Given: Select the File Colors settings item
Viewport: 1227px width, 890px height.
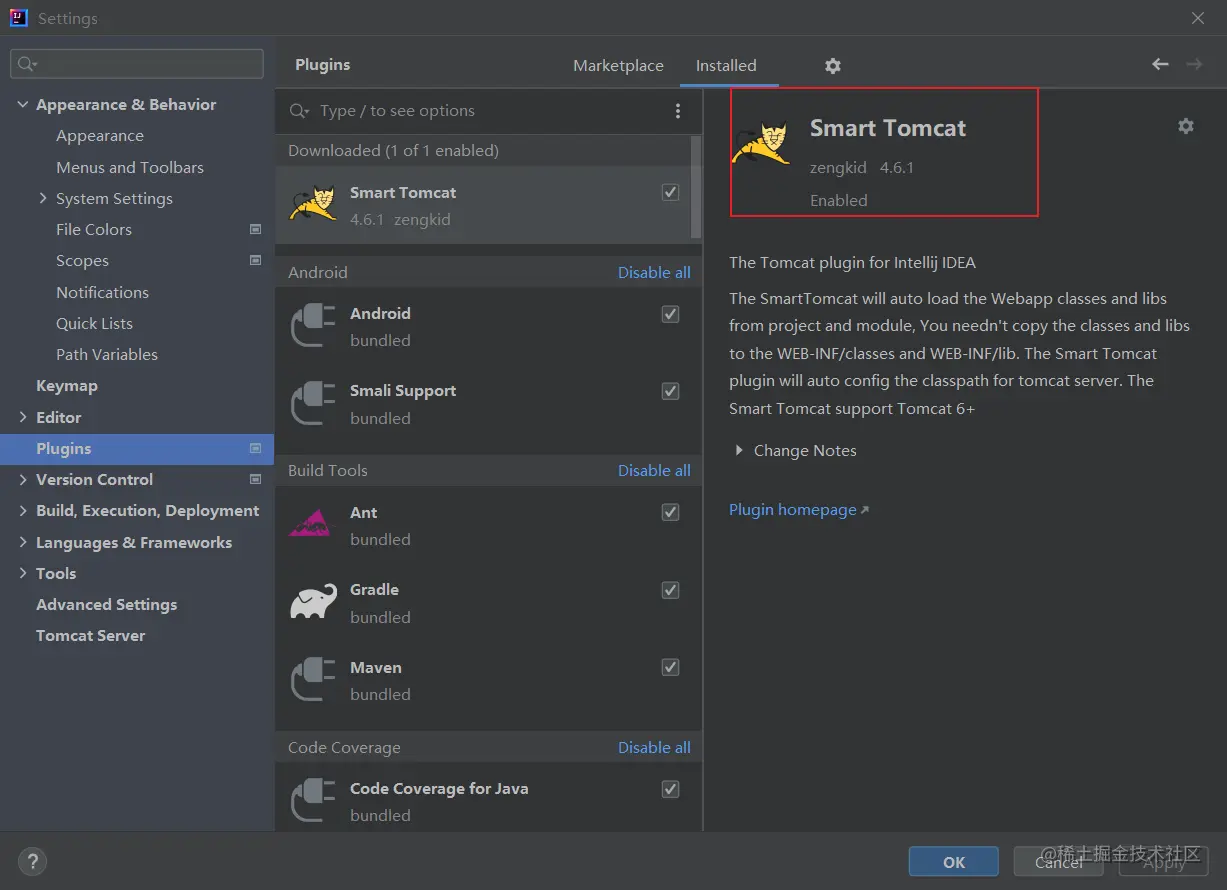Looking at the screenshot, I should pos(94,229).
